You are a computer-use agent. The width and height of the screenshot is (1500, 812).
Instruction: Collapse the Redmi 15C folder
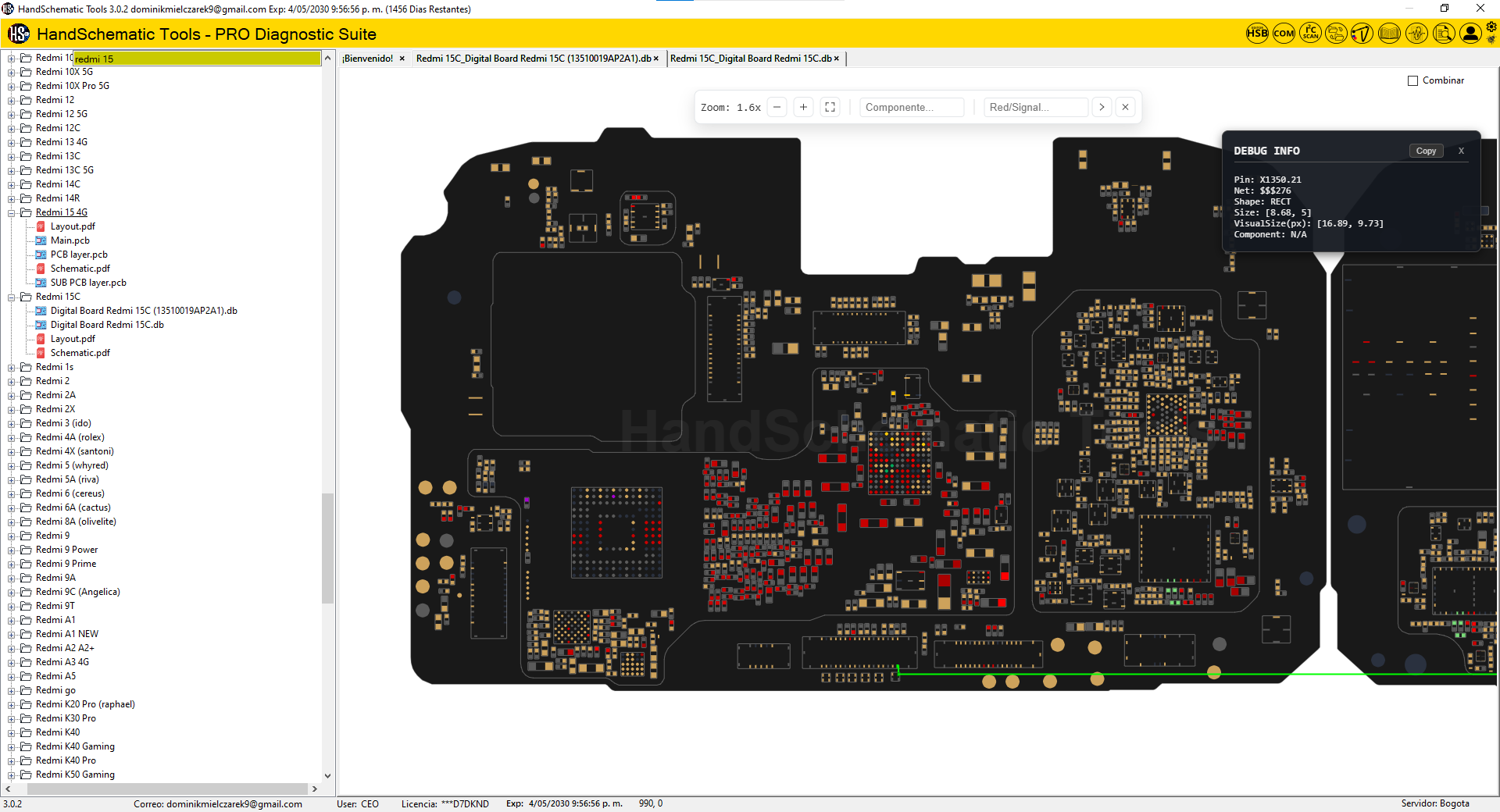(x=12, y=297)
